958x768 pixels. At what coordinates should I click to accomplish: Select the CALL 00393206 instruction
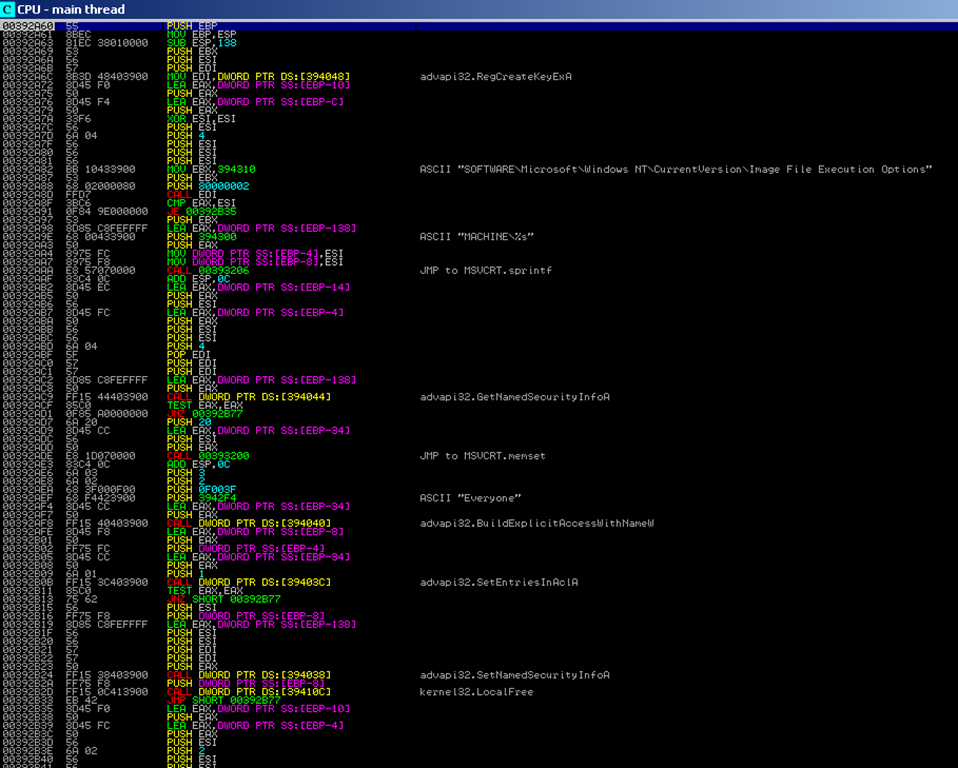pyautogui.click(x=207, y=270)
